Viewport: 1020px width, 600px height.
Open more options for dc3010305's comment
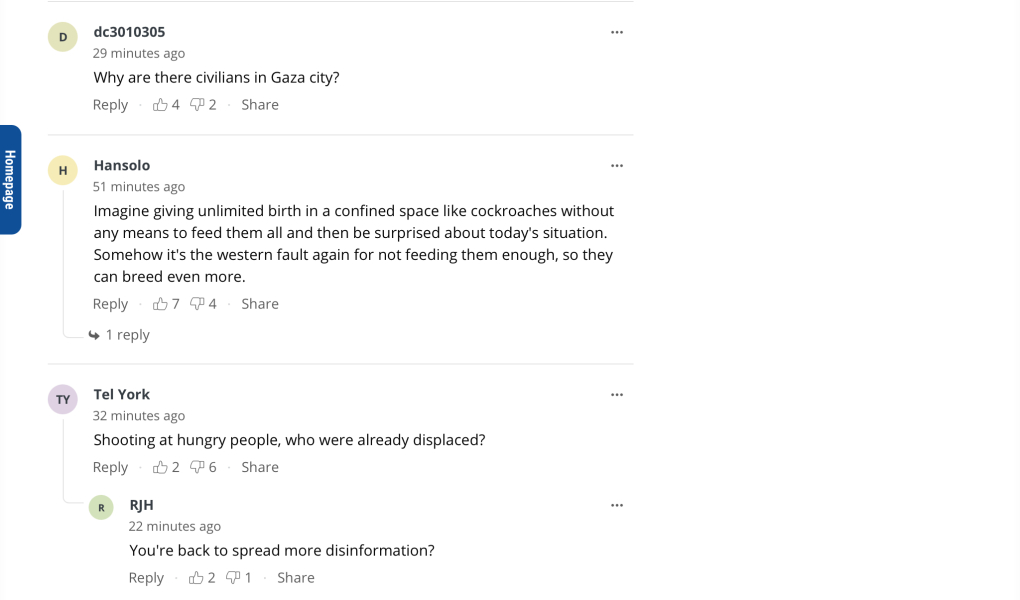[x=617, y=32]
